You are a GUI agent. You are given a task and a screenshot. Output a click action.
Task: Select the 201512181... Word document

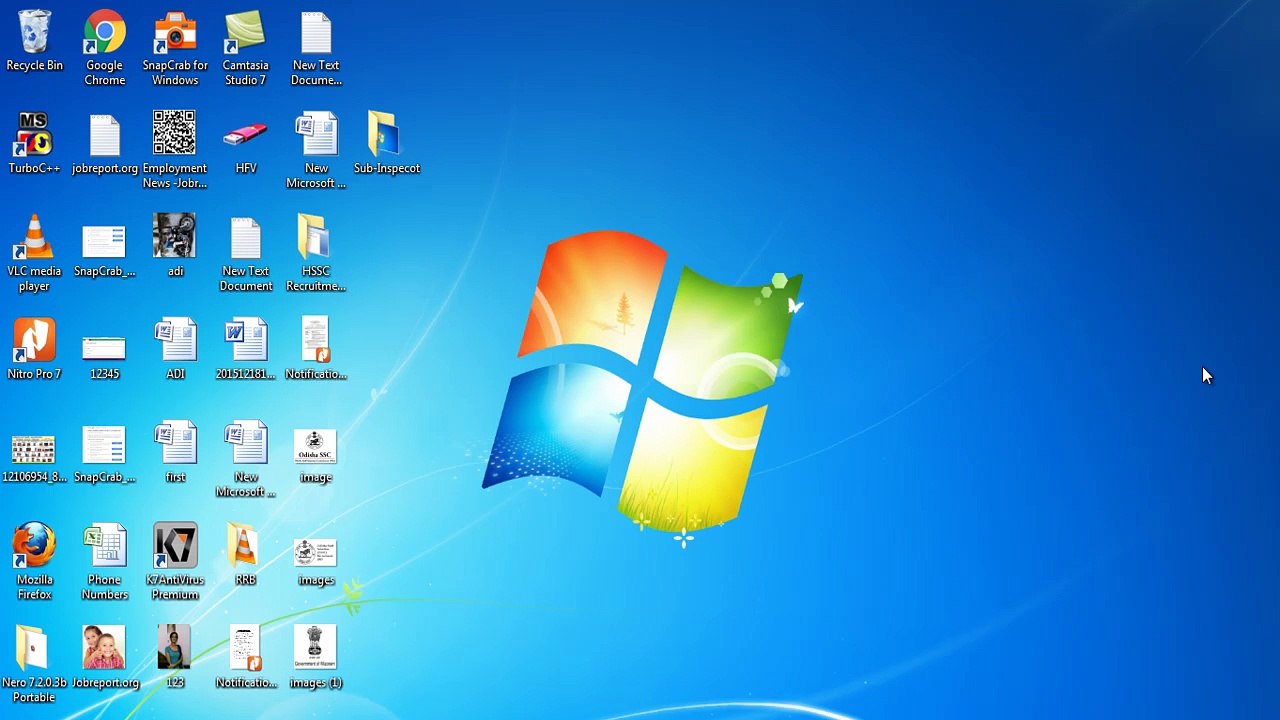[245, 350]
